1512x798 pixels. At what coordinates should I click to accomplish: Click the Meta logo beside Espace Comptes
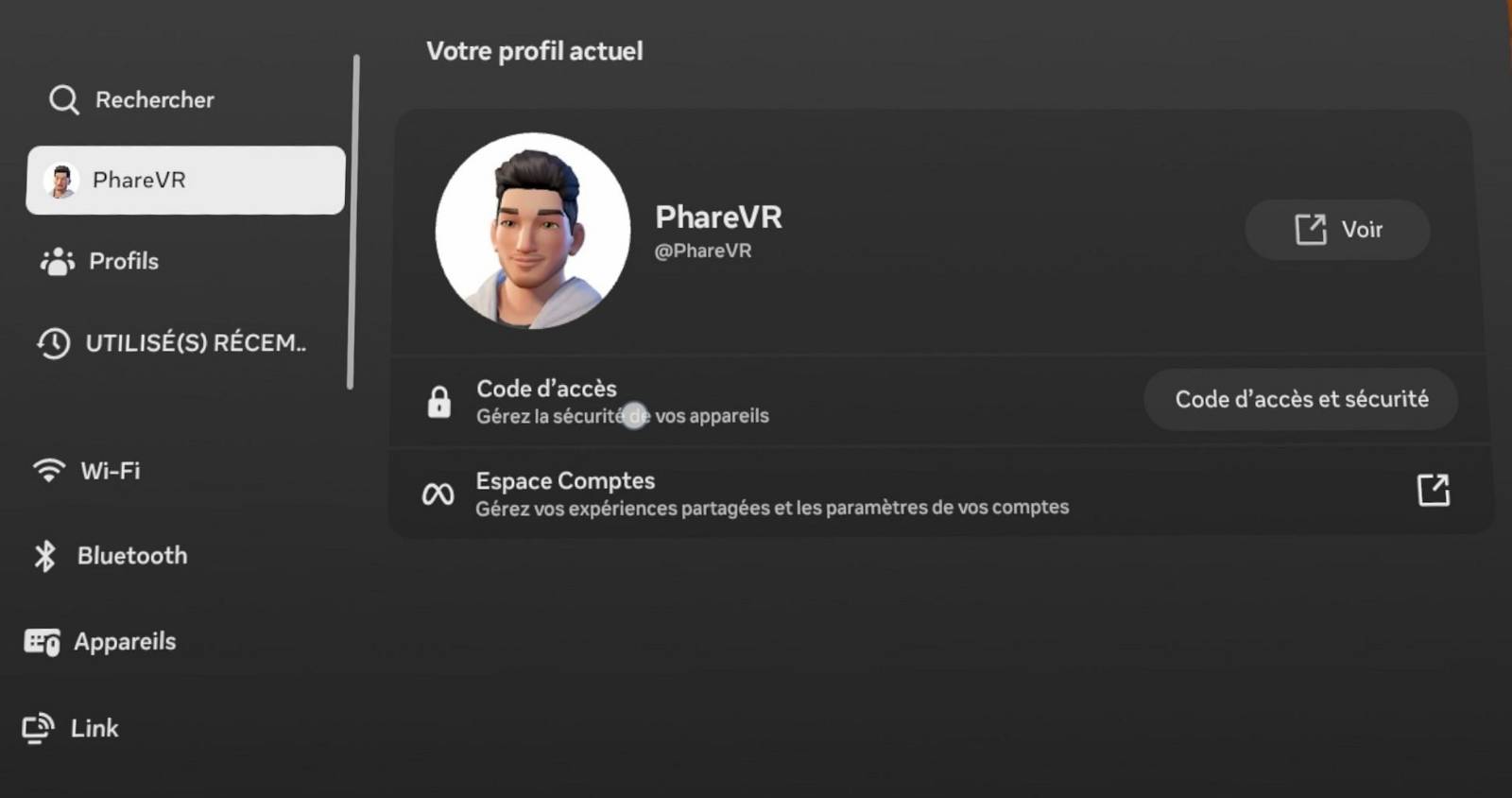point(438,494)
